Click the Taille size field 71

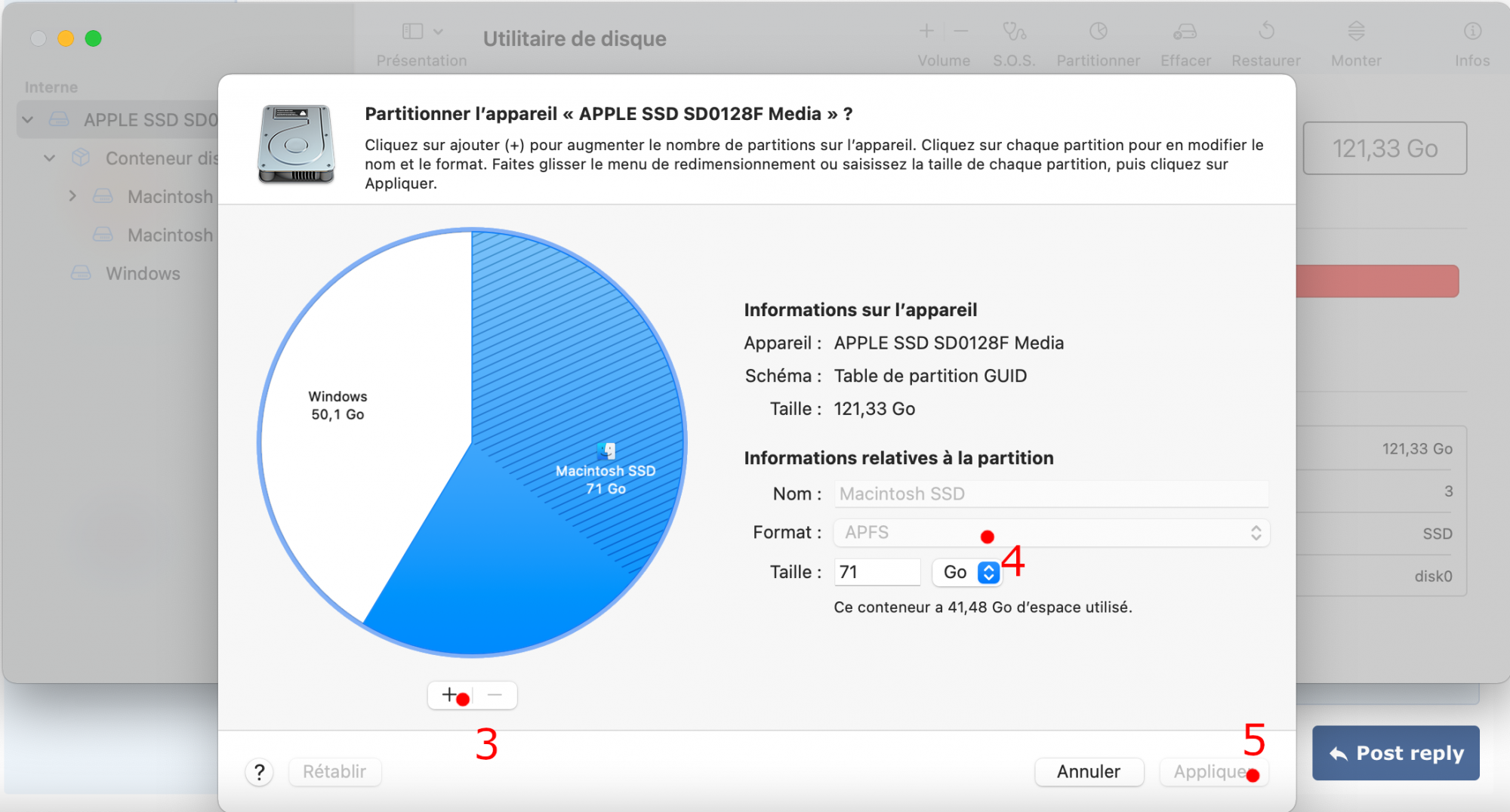click(x=877, y=572)
